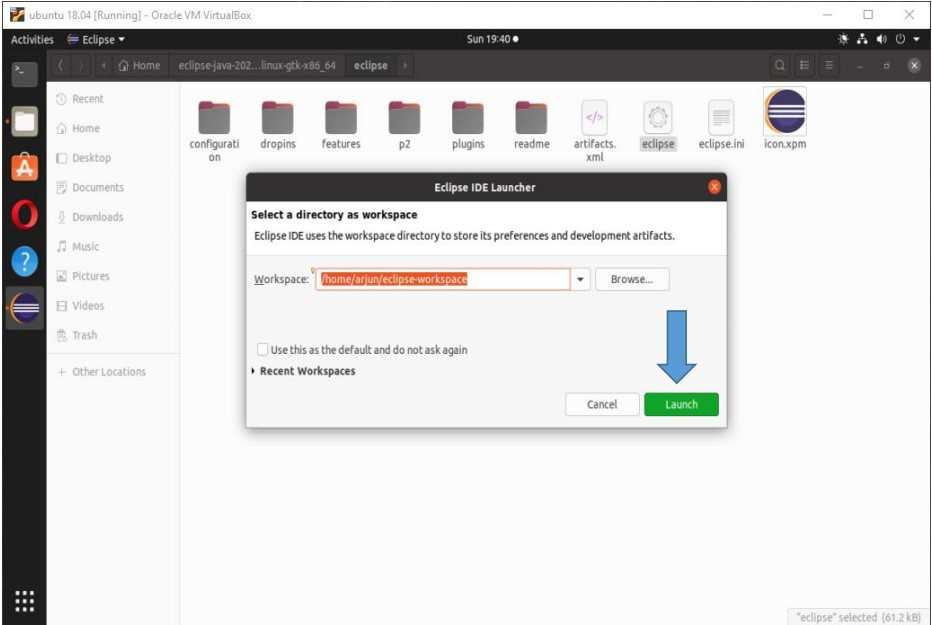Screen dimensions: 932x625
Task: Select eclipse path bar segment
Action: click(x=370, y=65)
